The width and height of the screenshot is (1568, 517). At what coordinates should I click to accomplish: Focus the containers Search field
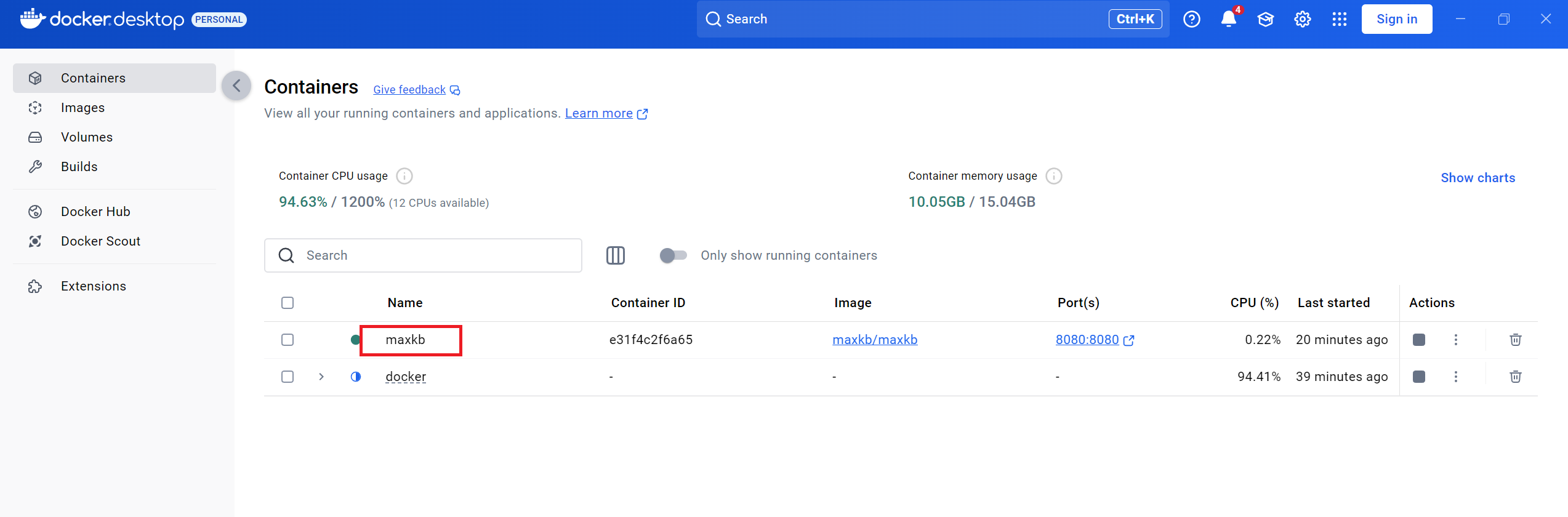(x=423, y=255)
